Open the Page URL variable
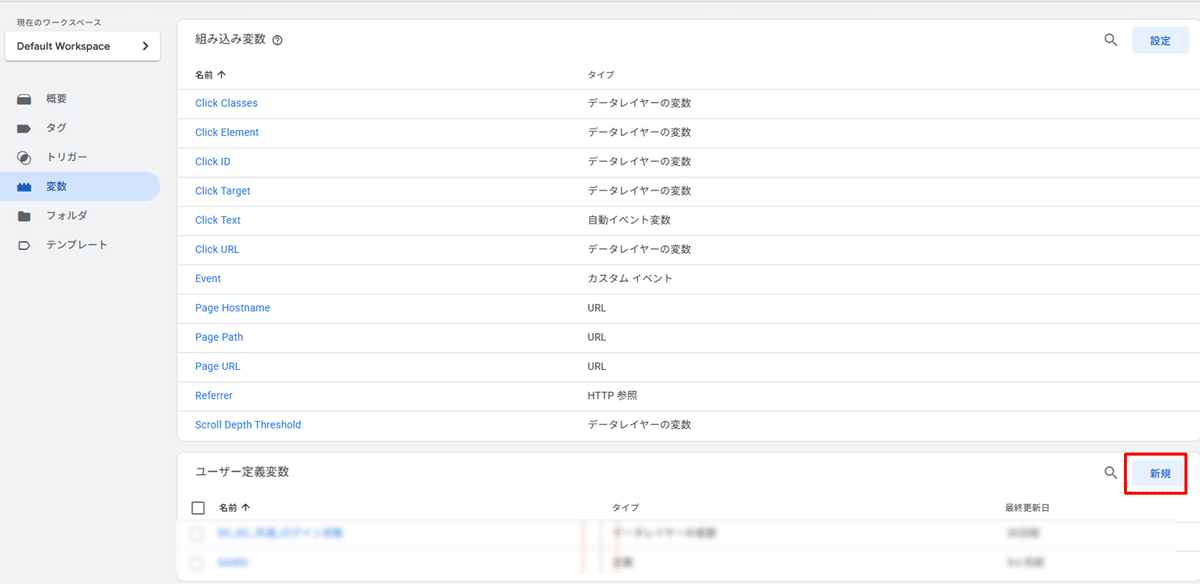Screen dimensions: 1200x584 click(218, 366)
